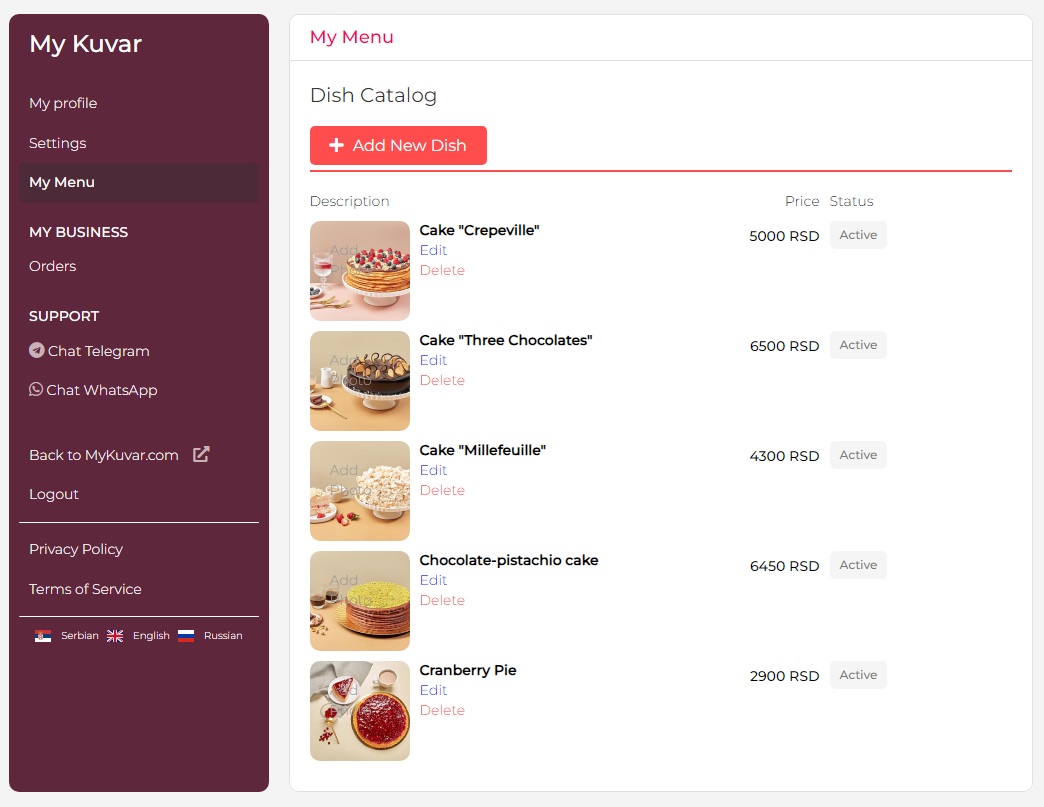Toggle Active status for Cranberry Pie
1044x807 pixels.
pyautogui.click(x=858, y=675)
